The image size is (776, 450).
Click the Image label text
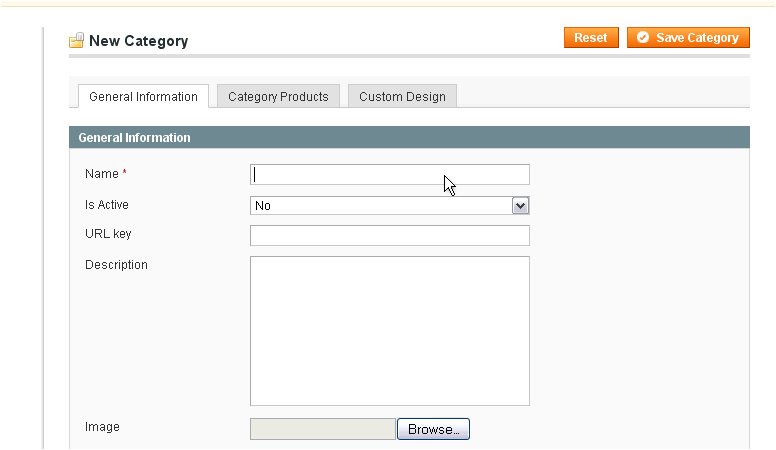click(x=102, y=427)
